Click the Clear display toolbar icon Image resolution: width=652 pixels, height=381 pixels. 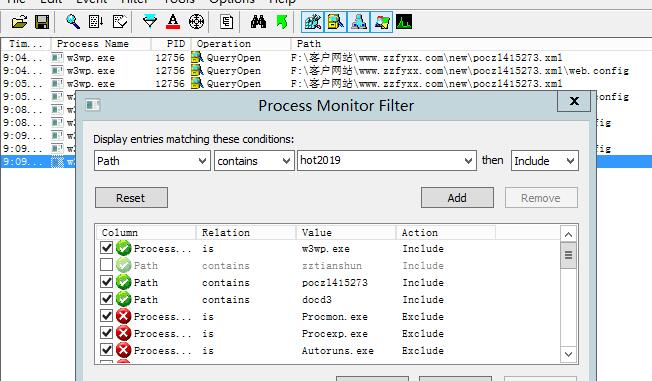pos(120,22)
